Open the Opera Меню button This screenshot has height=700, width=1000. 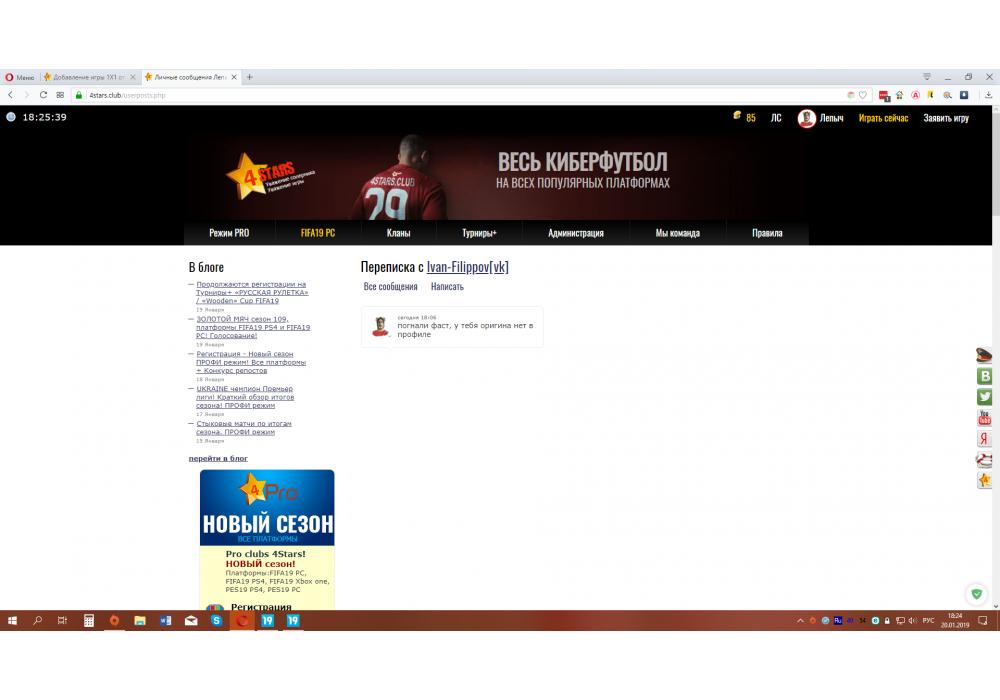pyautogui.click(x=20, y=77)
